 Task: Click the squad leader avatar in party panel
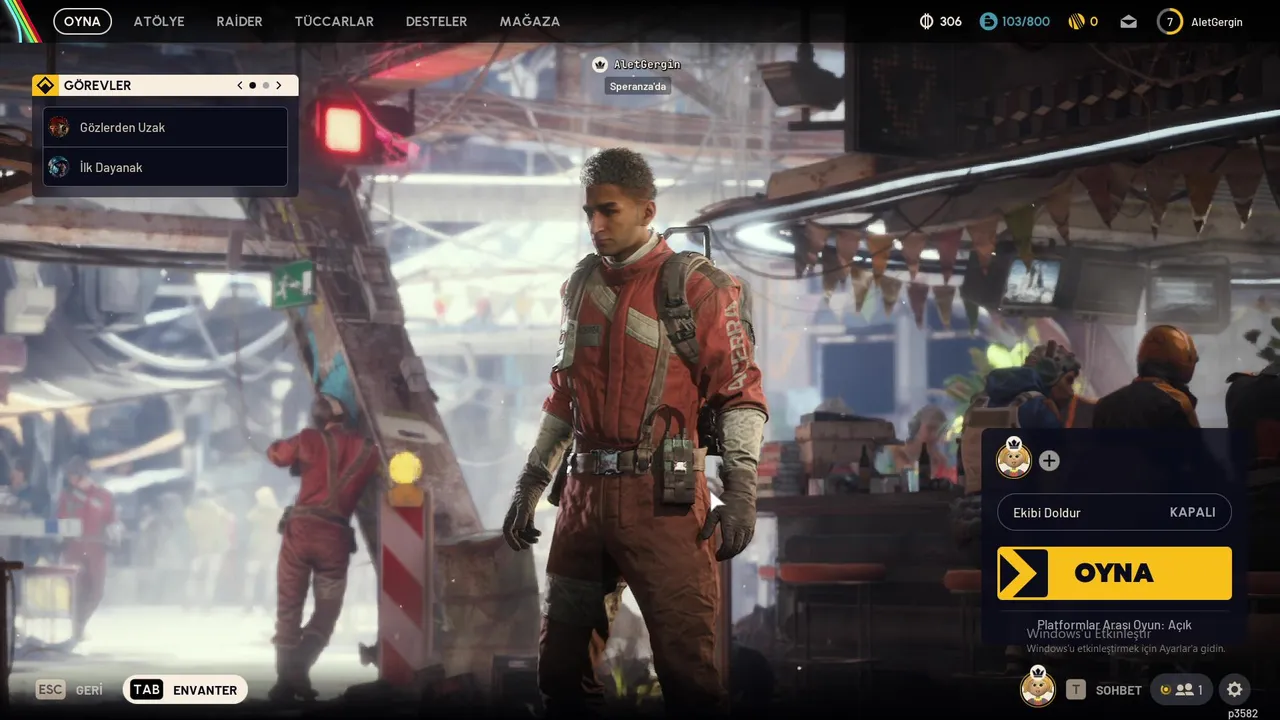(x=1014, y=459)
